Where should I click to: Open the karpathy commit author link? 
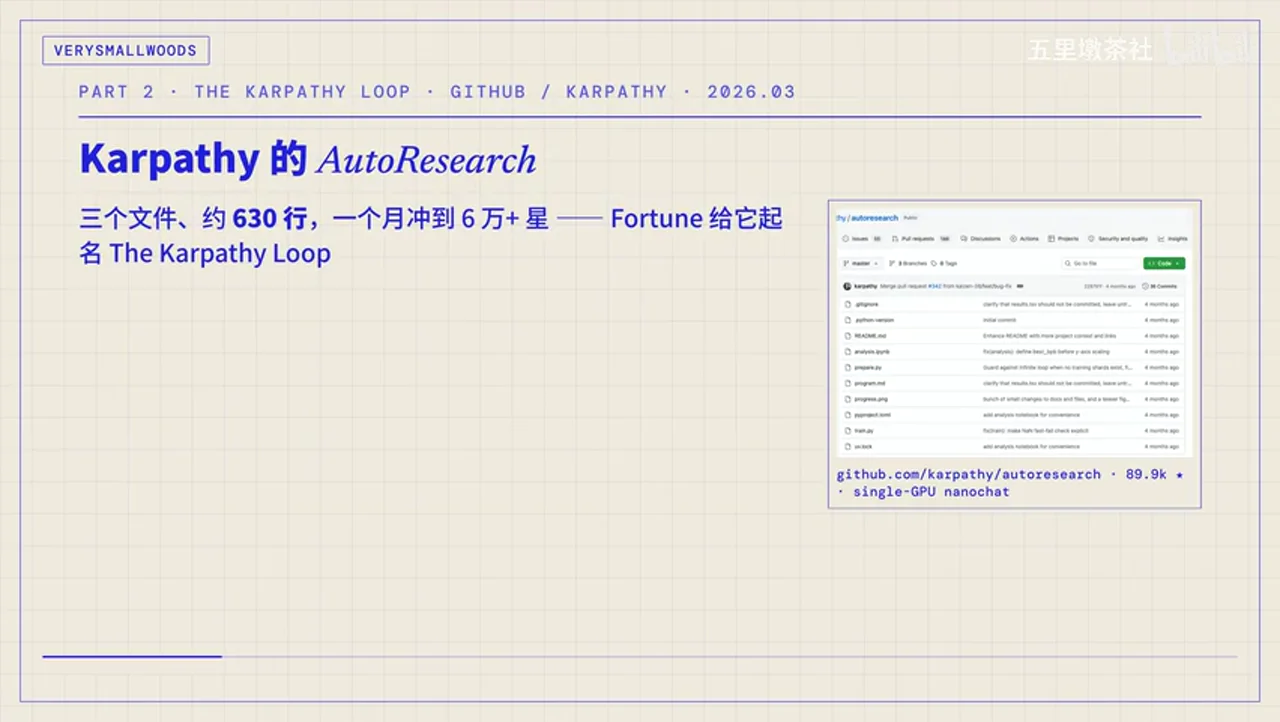(x=866, y=286)
